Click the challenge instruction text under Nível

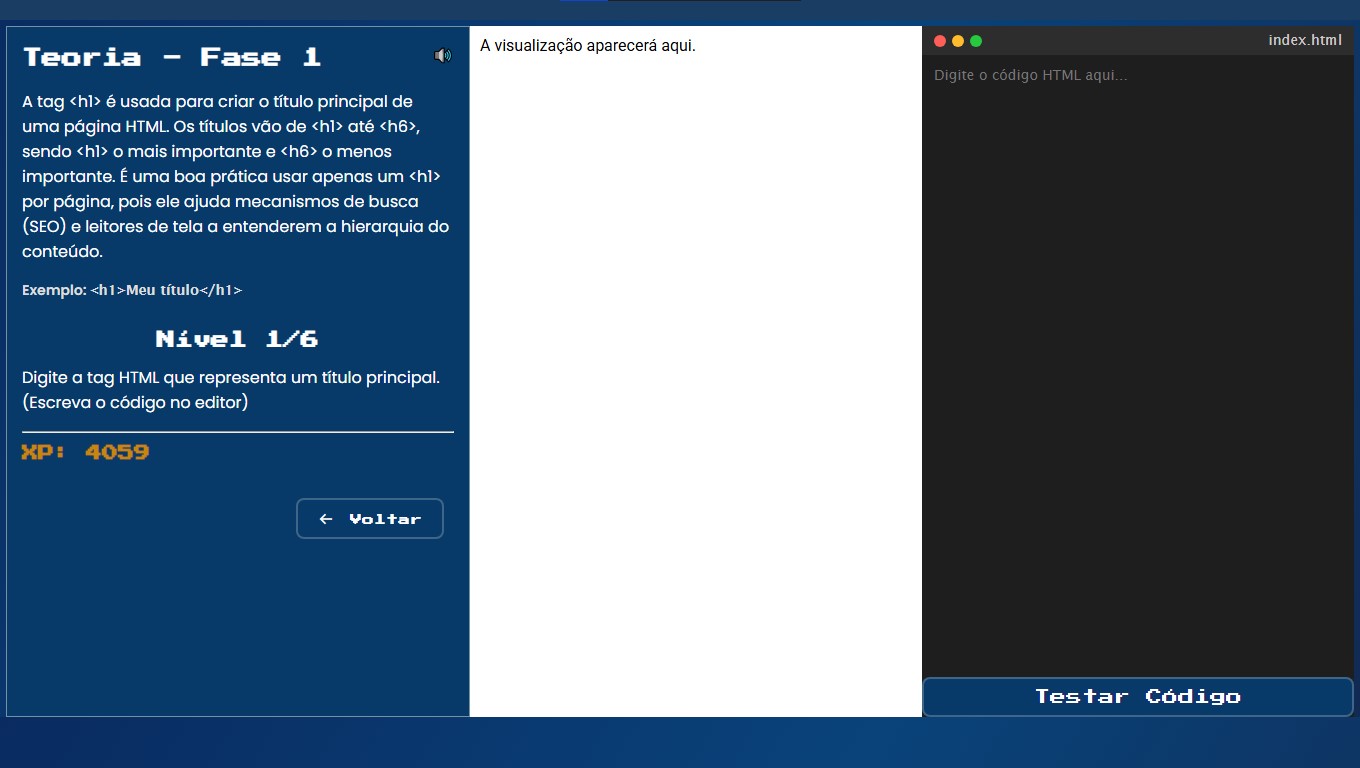(231, 390)
